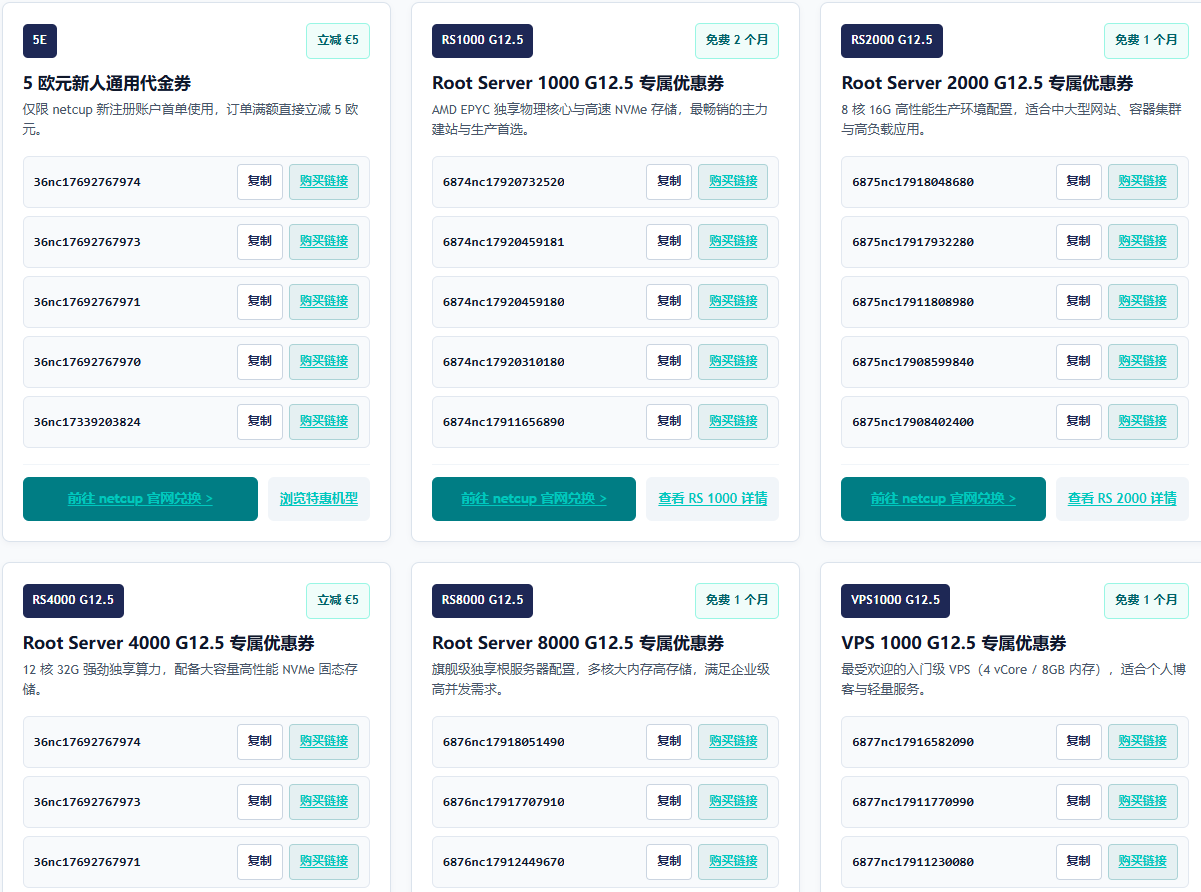Click heading 5 欧元新人通用代金券
The height and width of the screenshot is (892, 1201).
pos(107,83)
